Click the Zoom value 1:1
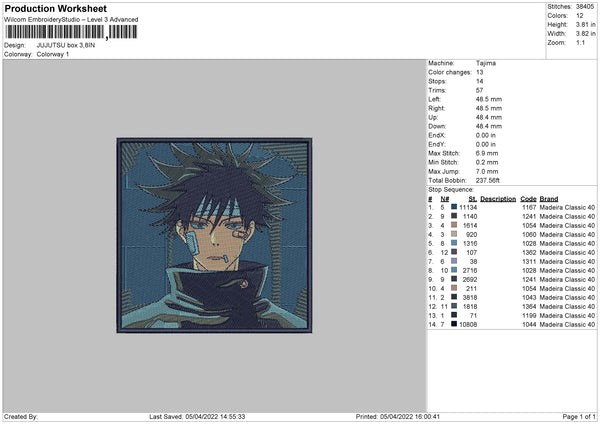600x424 pixels. (580, 42)
